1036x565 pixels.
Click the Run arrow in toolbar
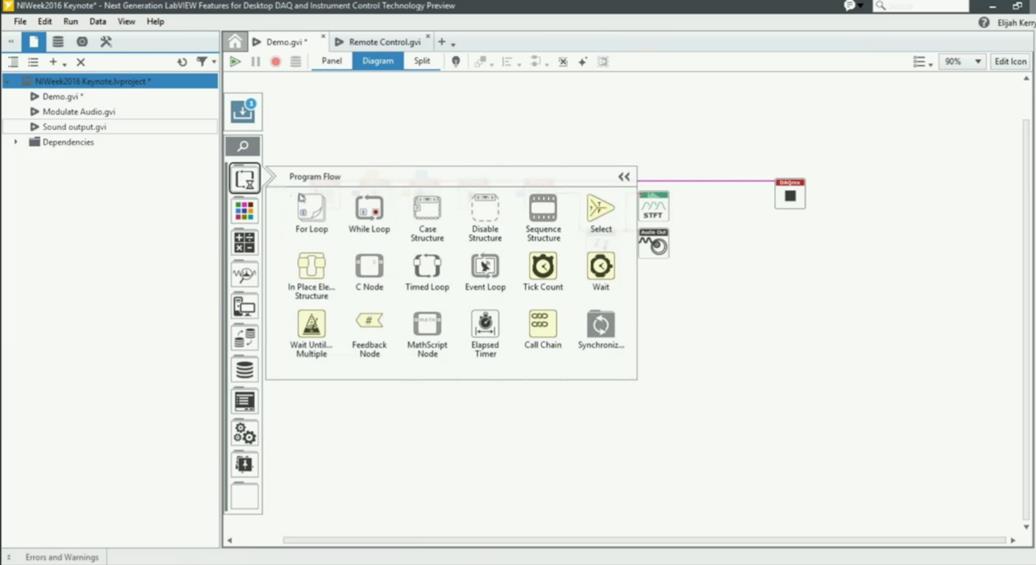coord(235,62)
